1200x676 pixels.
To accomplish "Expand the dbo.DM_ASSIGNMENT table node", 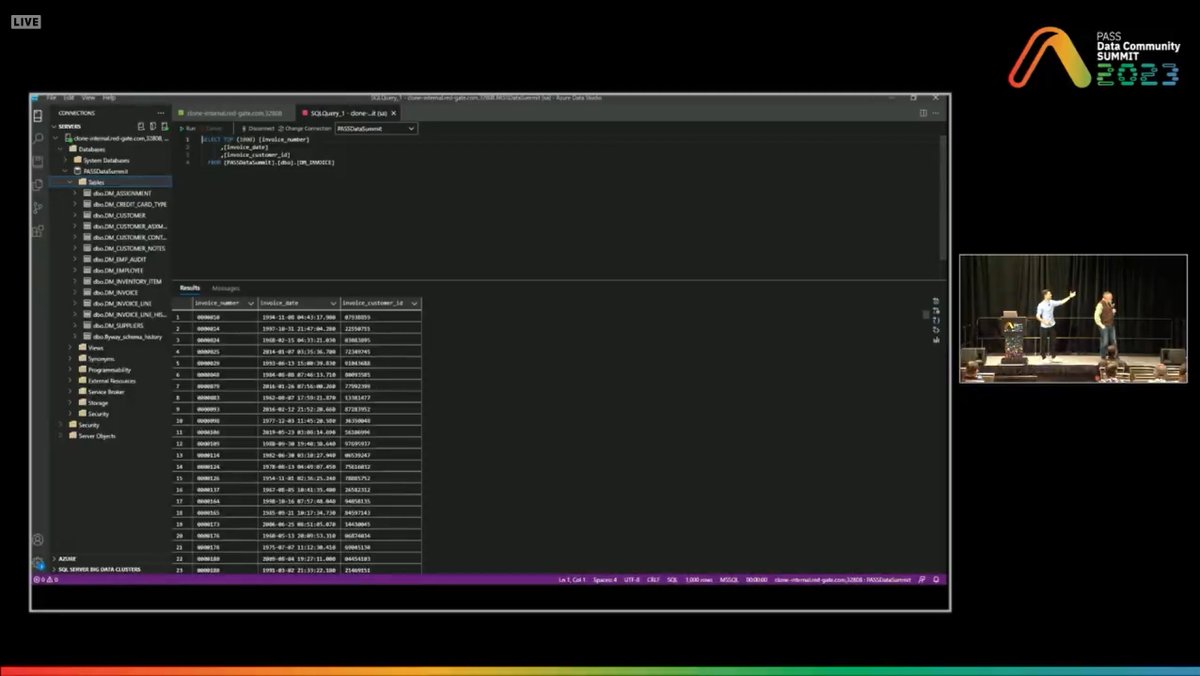I will click(75, 193).
